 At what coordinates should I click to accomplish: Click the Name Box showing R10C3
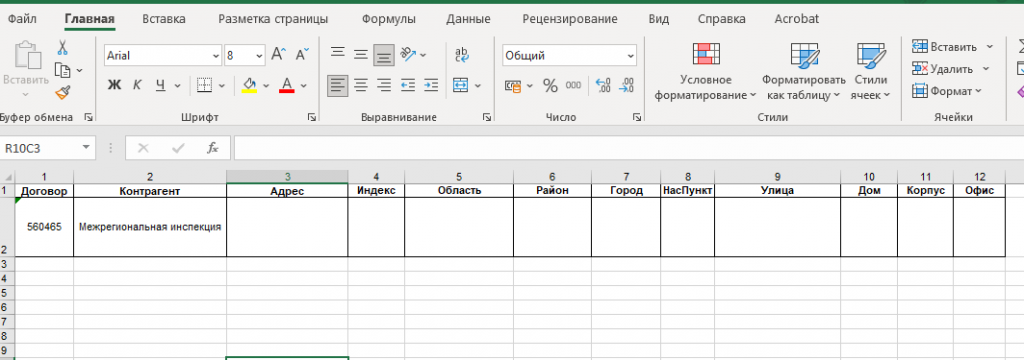point(39,148)
